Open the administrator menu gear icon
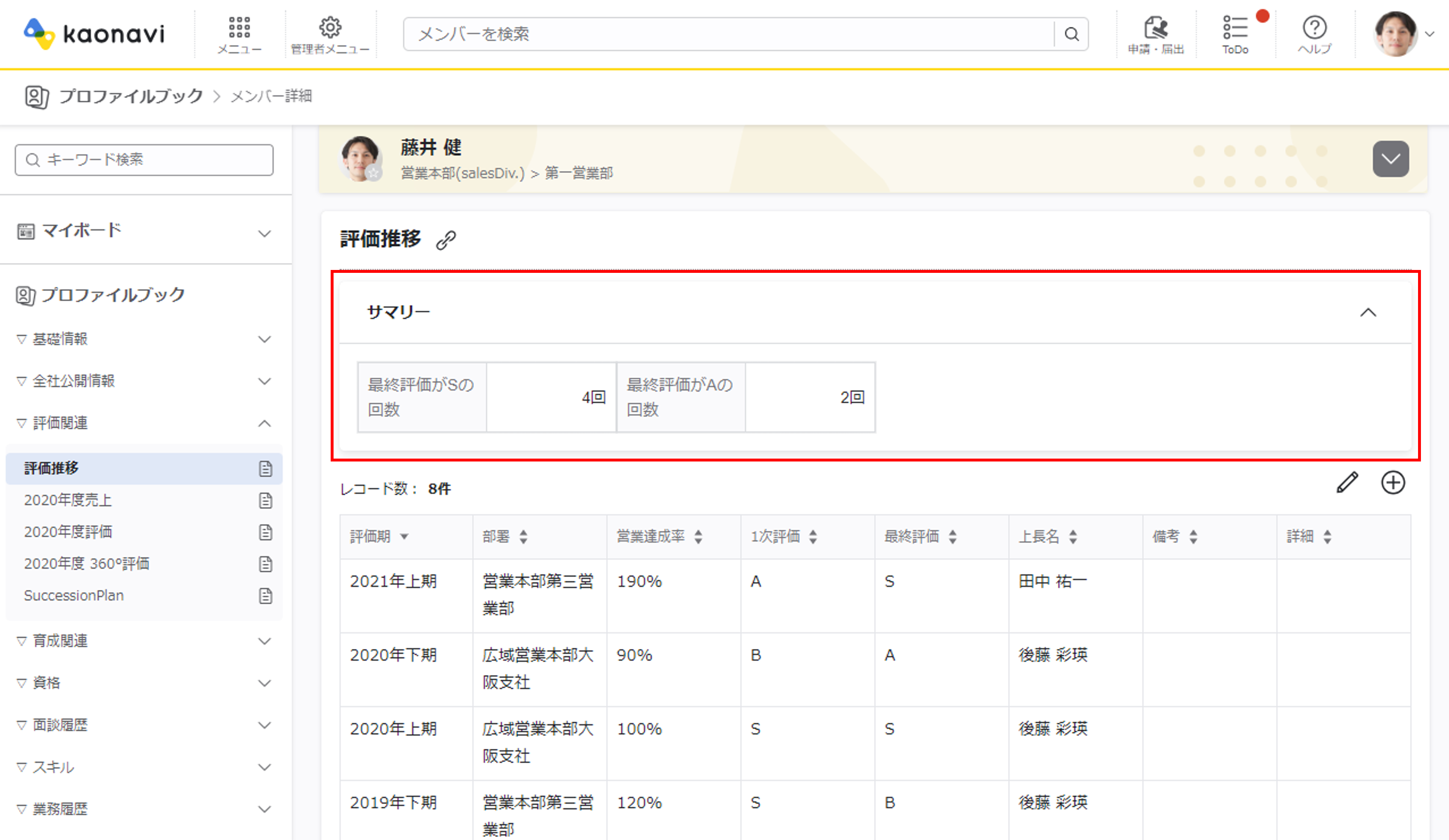This screenshot has height=840, width=1449. coord(330,34)
